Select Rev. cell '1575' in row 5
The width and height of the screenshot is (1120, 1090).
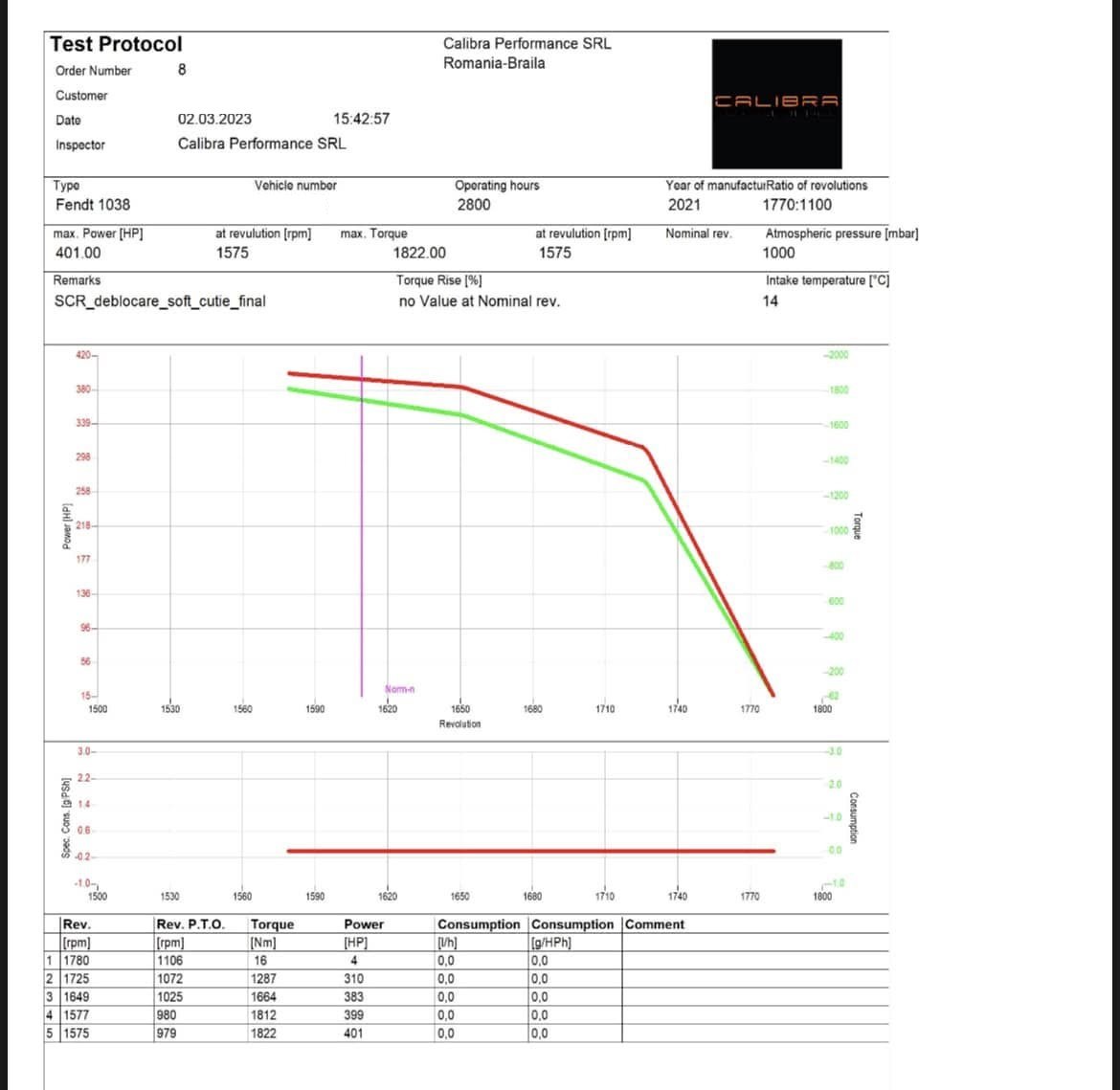pyautogui.click(x=77, y=1034)
